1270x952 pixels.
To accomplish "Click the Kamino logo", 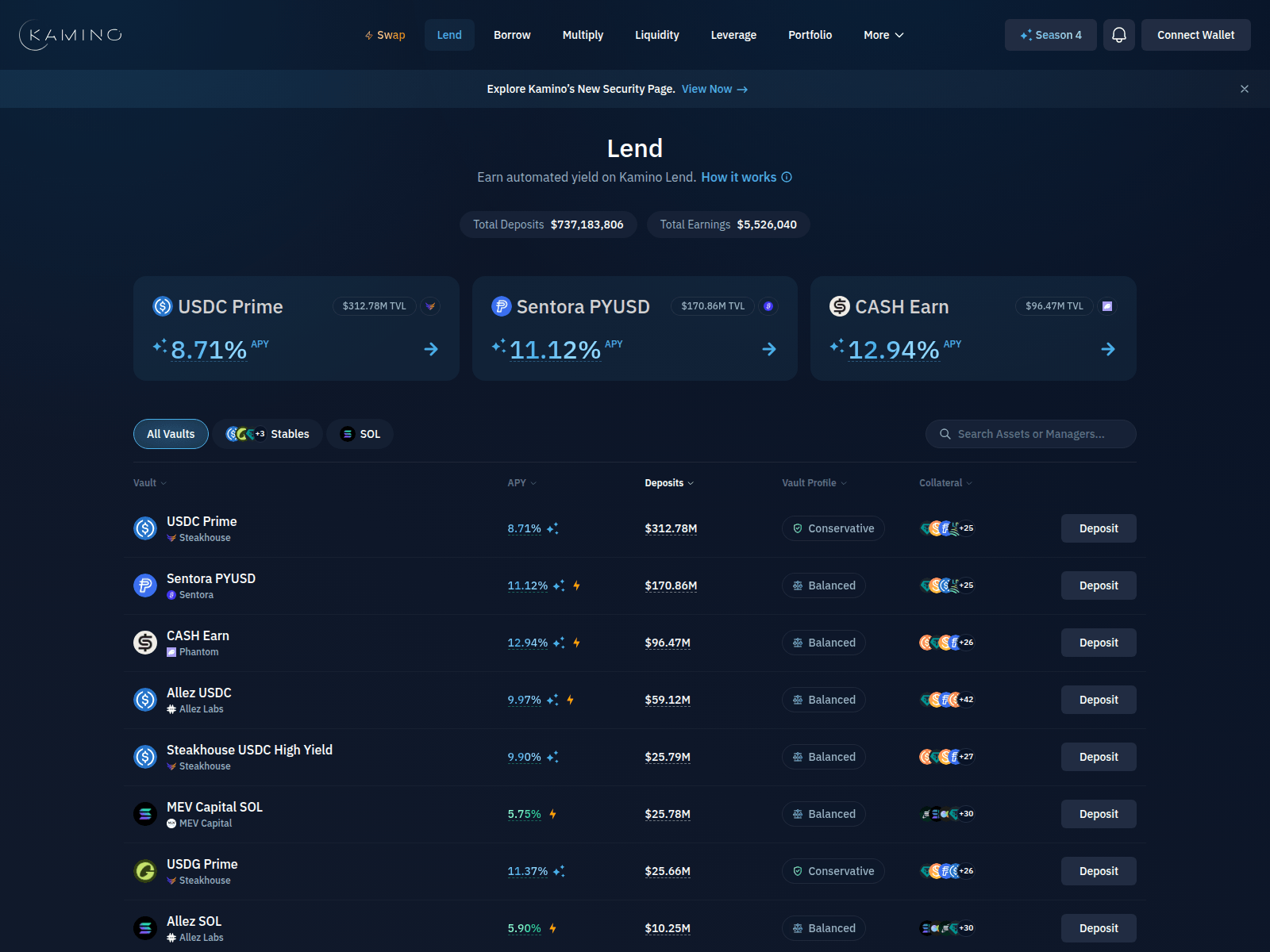I will click(70, 35).
